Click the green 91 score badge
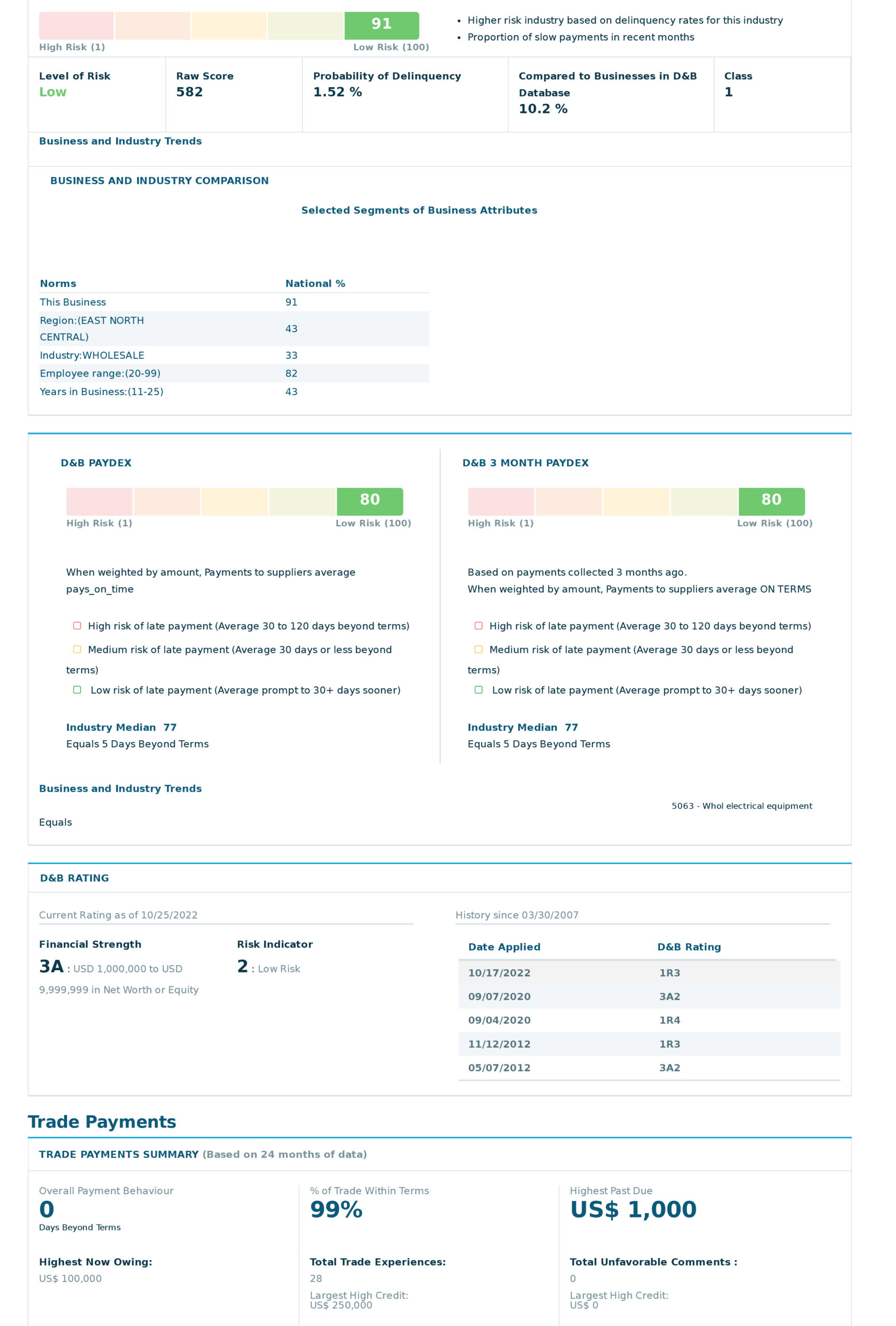Screen dimensions: 896x1326 click(x=381, y=24)
